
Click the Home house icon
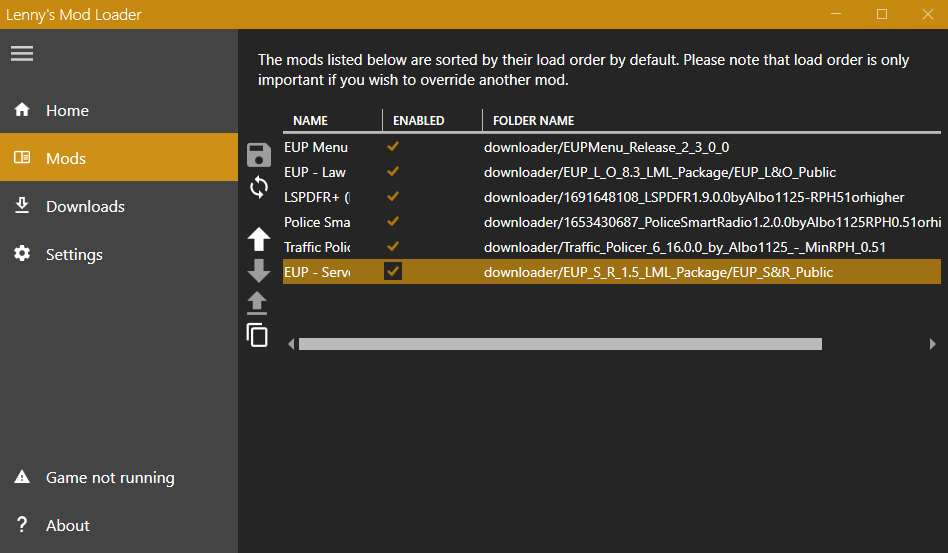(x=22, y=109)
